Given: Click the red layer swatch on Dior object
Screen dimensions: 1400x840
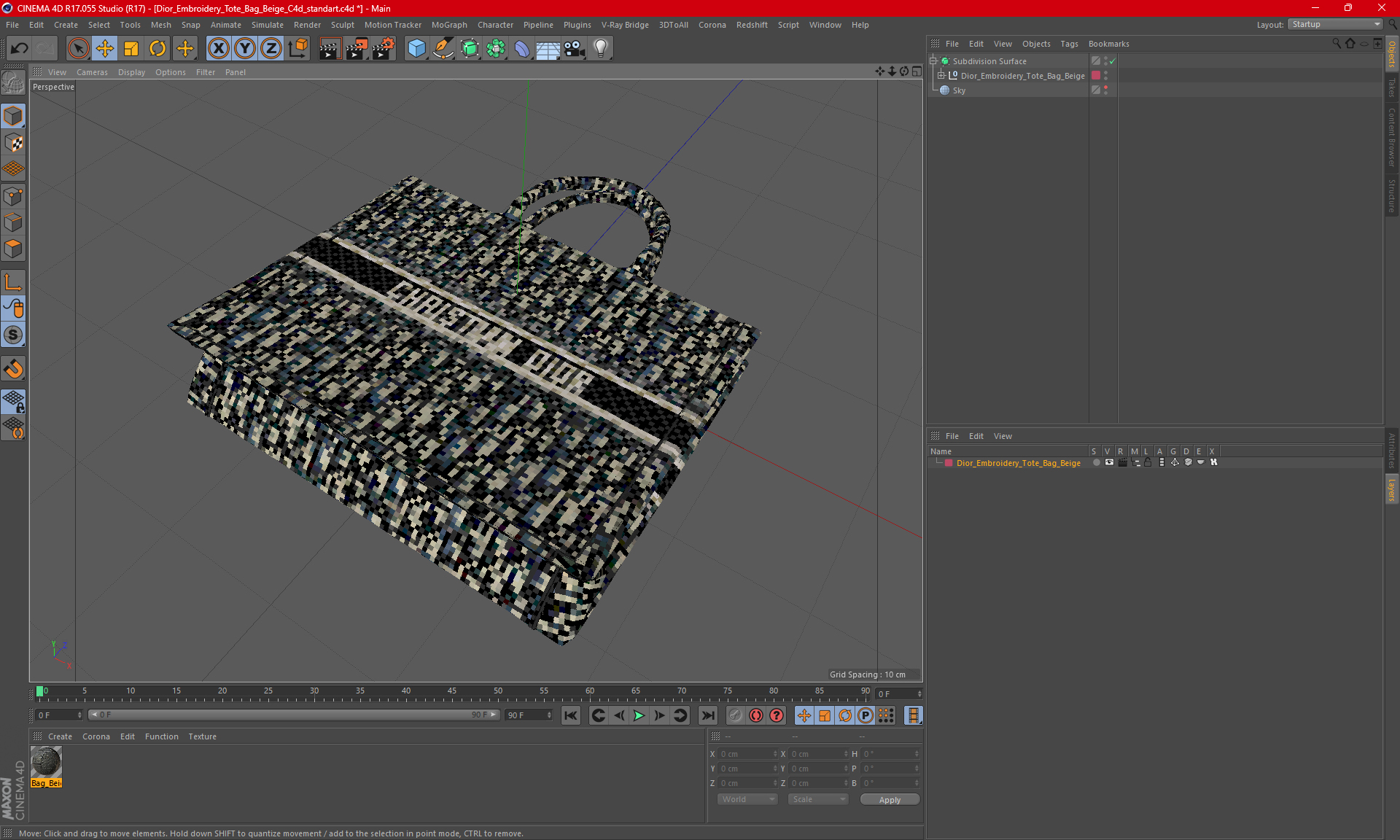Looking at the screenshot, I should pos(1096,75).
